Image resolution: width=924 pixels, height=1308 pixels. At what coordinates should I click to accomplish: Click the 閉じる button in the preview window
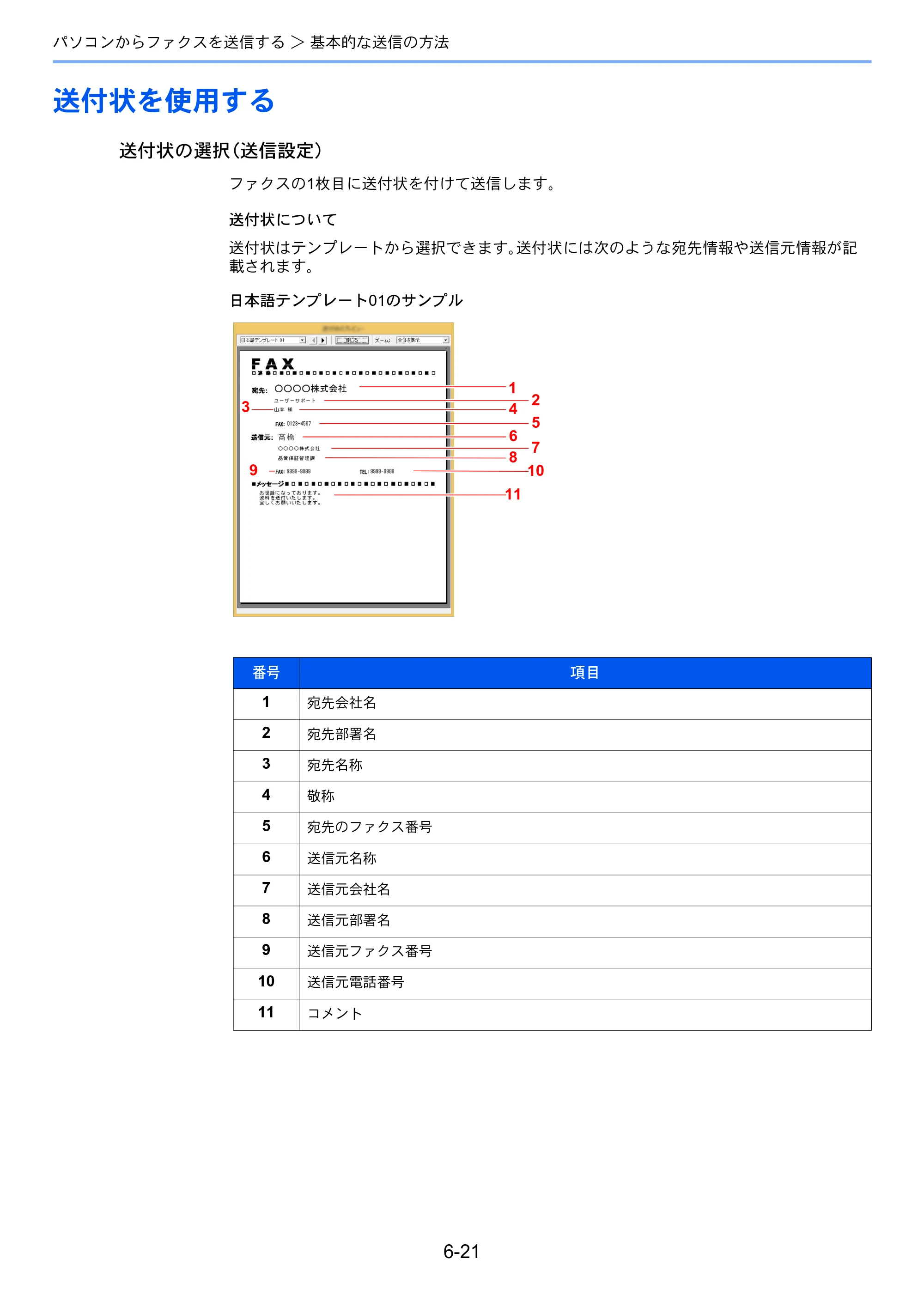coord(352,340)
